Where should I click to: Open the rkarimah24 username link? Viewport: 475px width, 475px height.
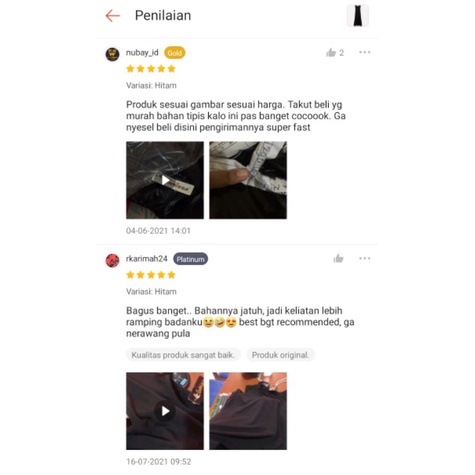coord(147,259)
